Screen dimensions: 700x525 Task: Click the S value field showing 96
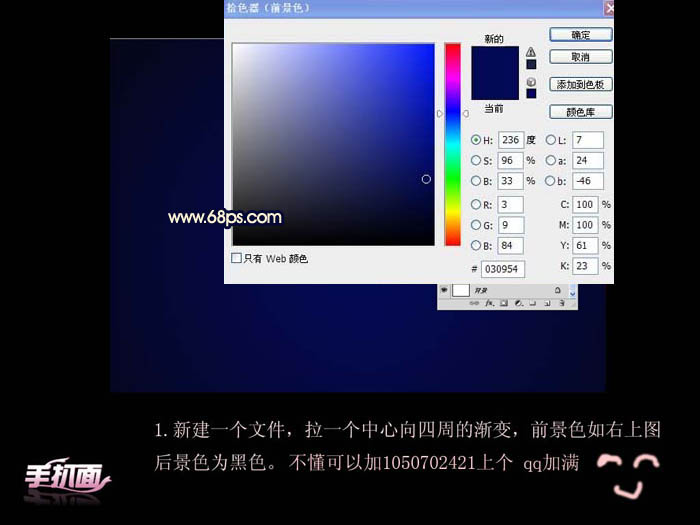[x=511, y=160]
